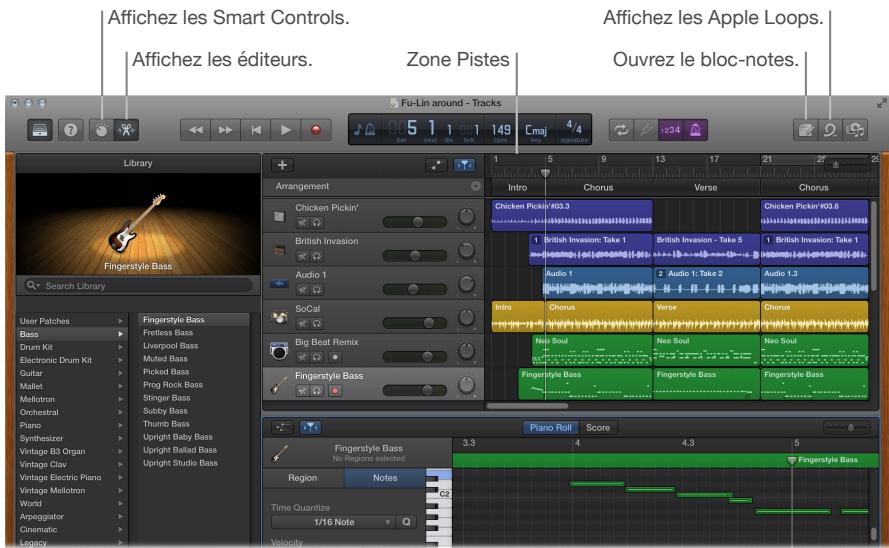The width and height of the screenshot is (889, 548).
Task: Click the Fast Forward transport button
Action: tap(225, 130)
